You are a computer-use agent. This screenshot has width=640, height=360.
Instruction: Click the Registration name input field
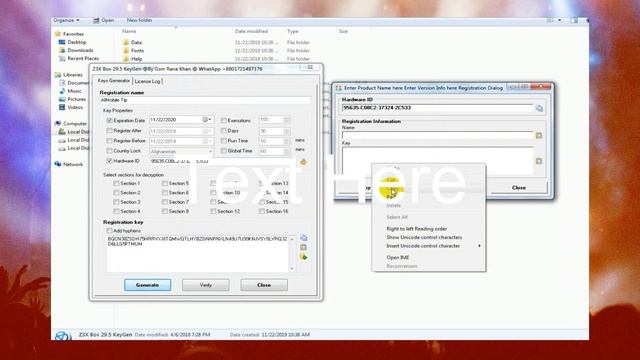pos(205,100)
